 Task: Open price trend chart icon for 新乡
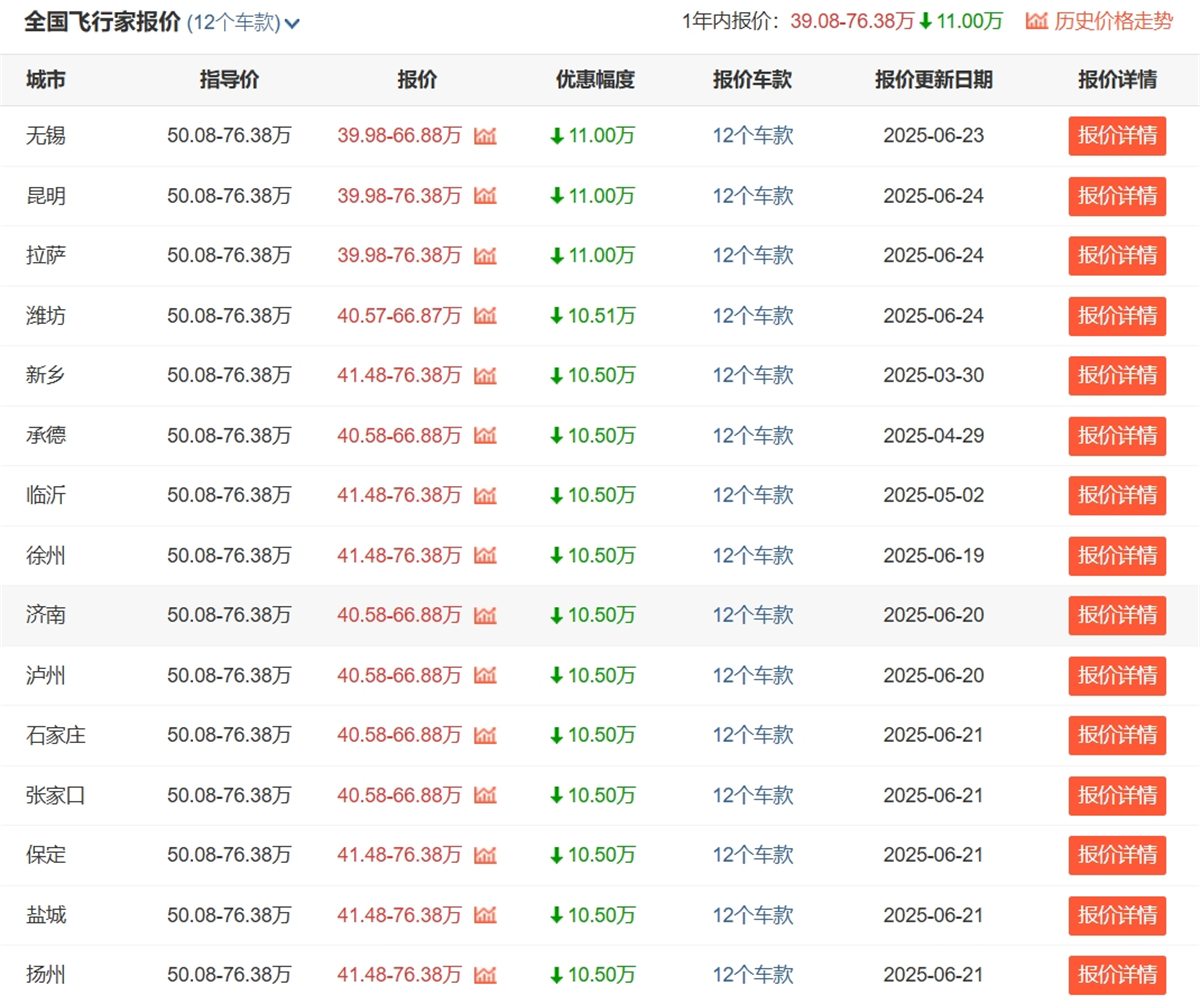485,376
